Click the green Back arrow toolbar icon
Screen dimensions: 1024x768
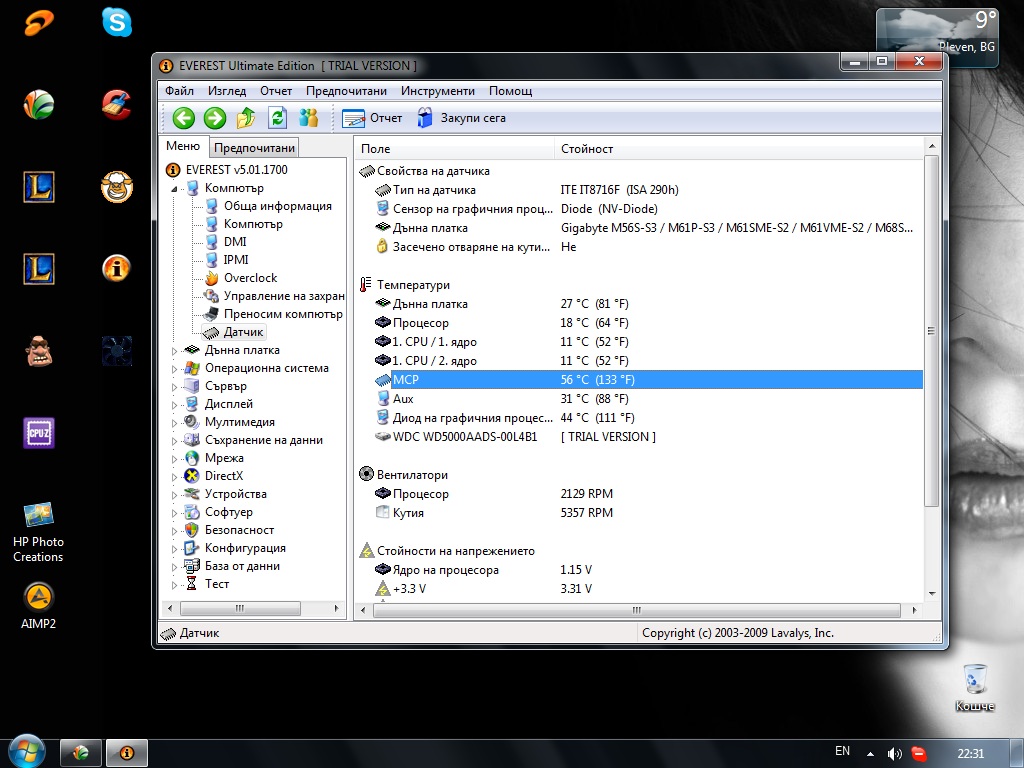(184, 118)
